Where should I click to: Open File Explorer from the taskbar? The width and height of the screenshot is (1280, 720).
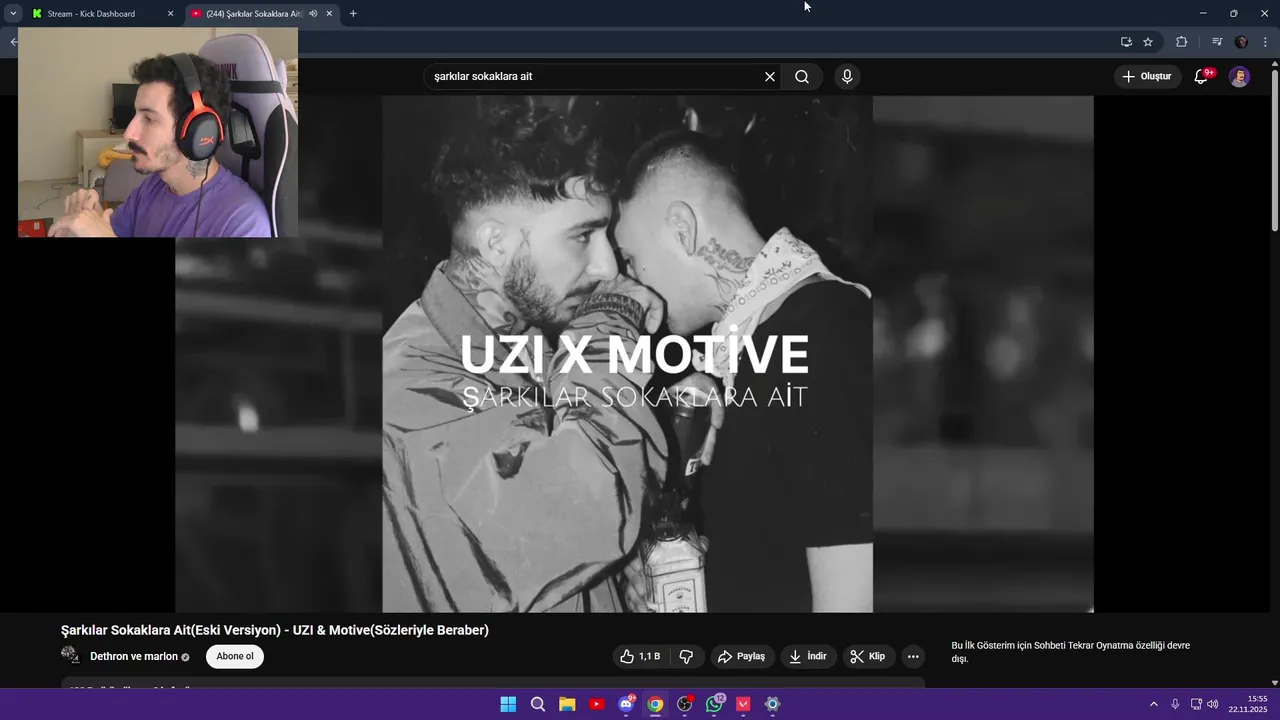567,704
